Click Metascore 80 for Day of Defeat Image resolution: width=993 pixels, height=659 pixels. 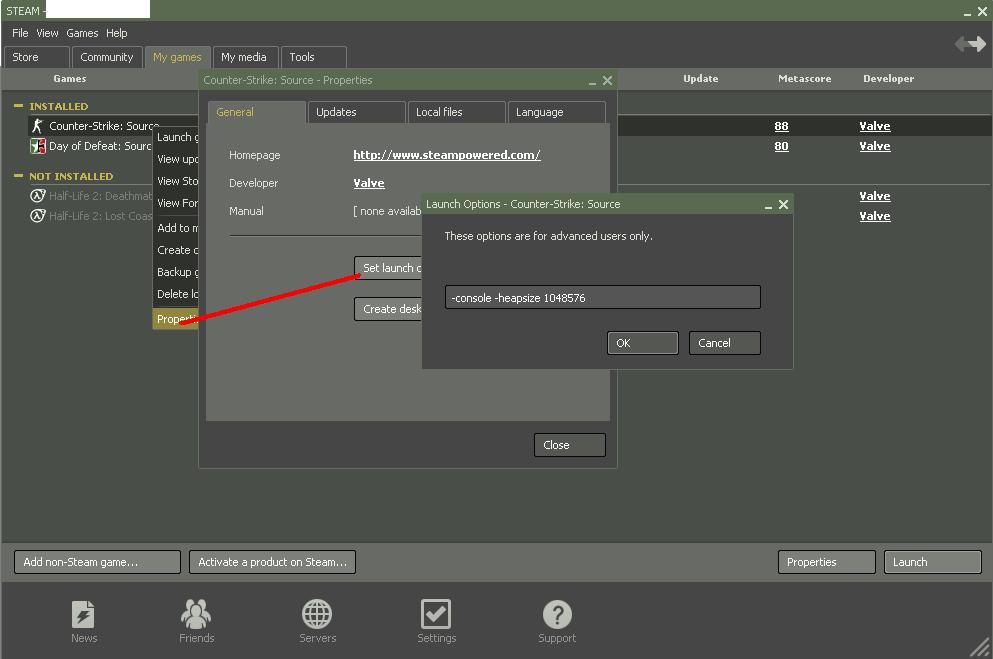pyautogui.click(x=781, y=146)
